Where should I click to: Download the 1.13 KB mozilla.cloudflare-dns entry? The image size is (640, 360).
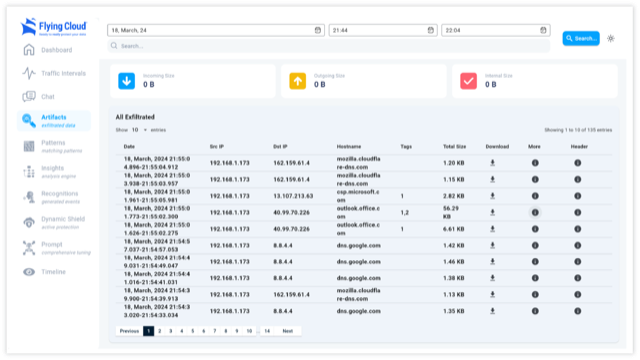tap(493, 294)
